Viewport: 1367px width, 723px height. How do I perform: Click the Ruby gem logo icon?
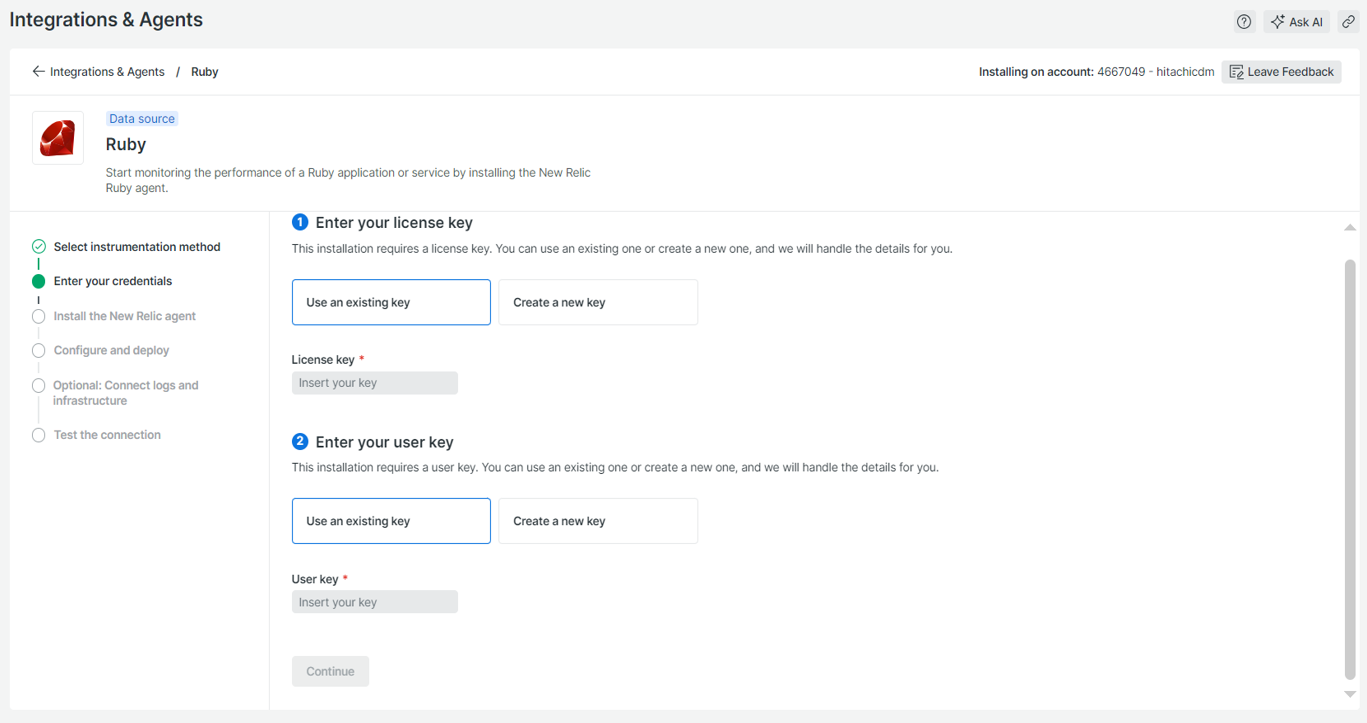coord(58,138)
